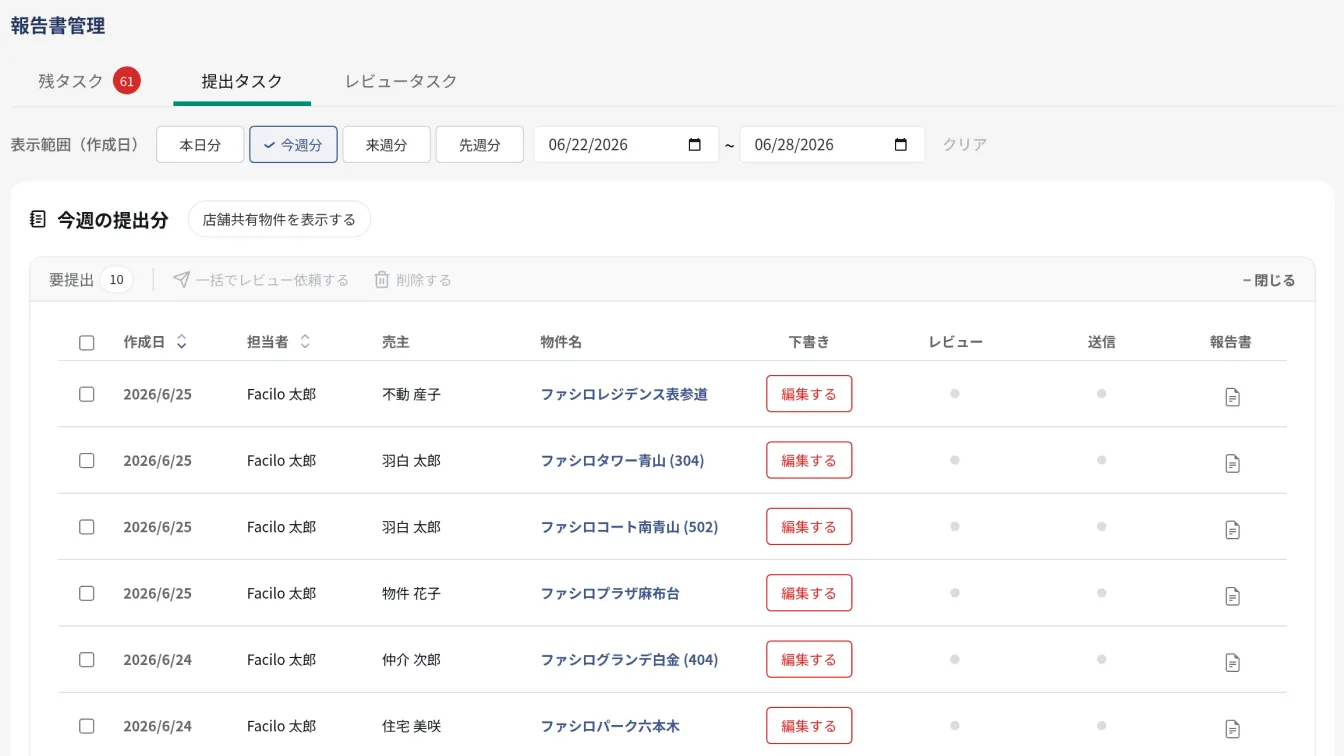The image size is (1344, 756).
Task: Filter by 先週分
Action: [x=479, y=145]
